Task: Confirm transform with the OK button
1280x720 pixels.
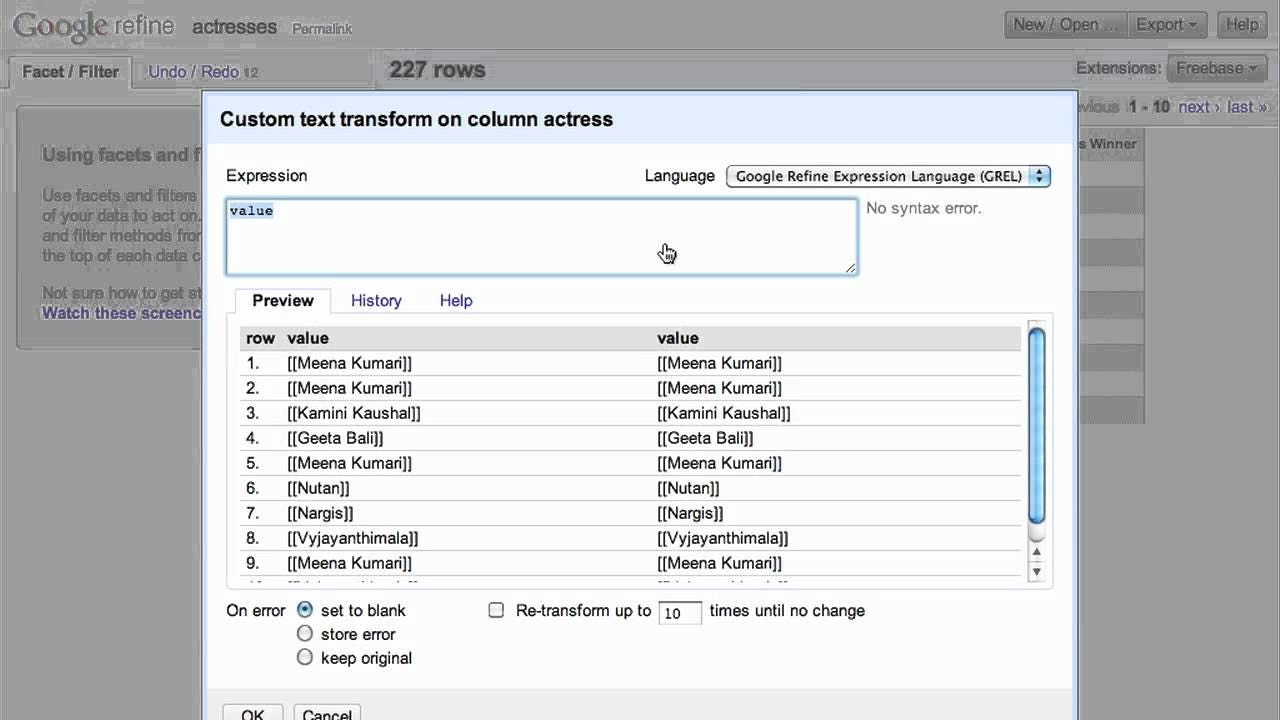Action: [251, 714]
